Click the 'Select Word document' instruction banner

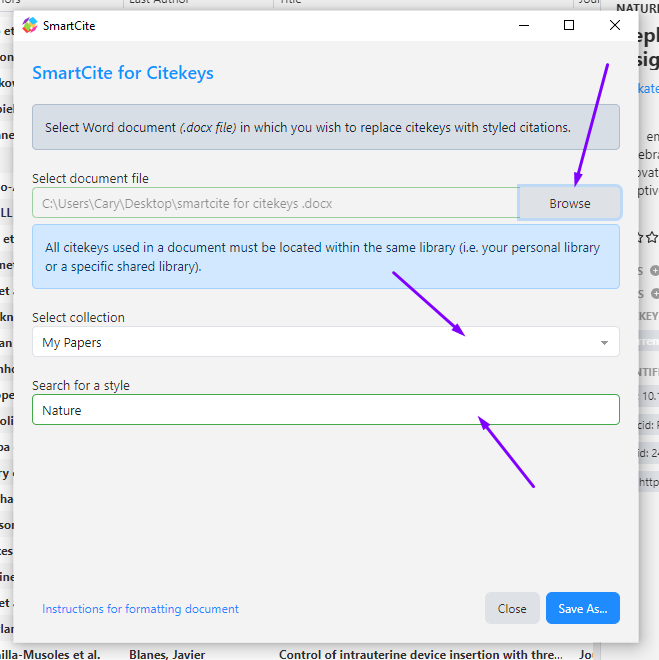pyautogui.click(x=326, y=127)
